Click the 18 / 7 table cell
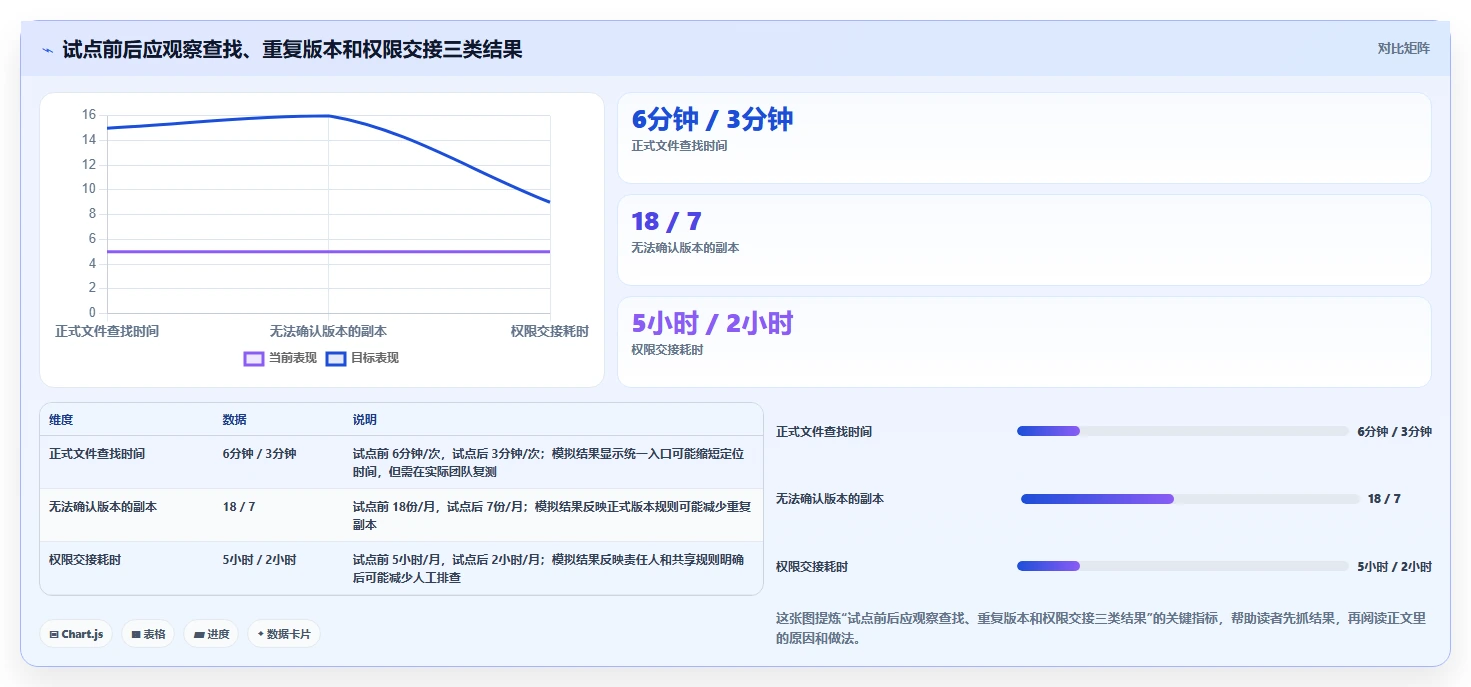This screenshot has height=687, width=1471. 239,507
